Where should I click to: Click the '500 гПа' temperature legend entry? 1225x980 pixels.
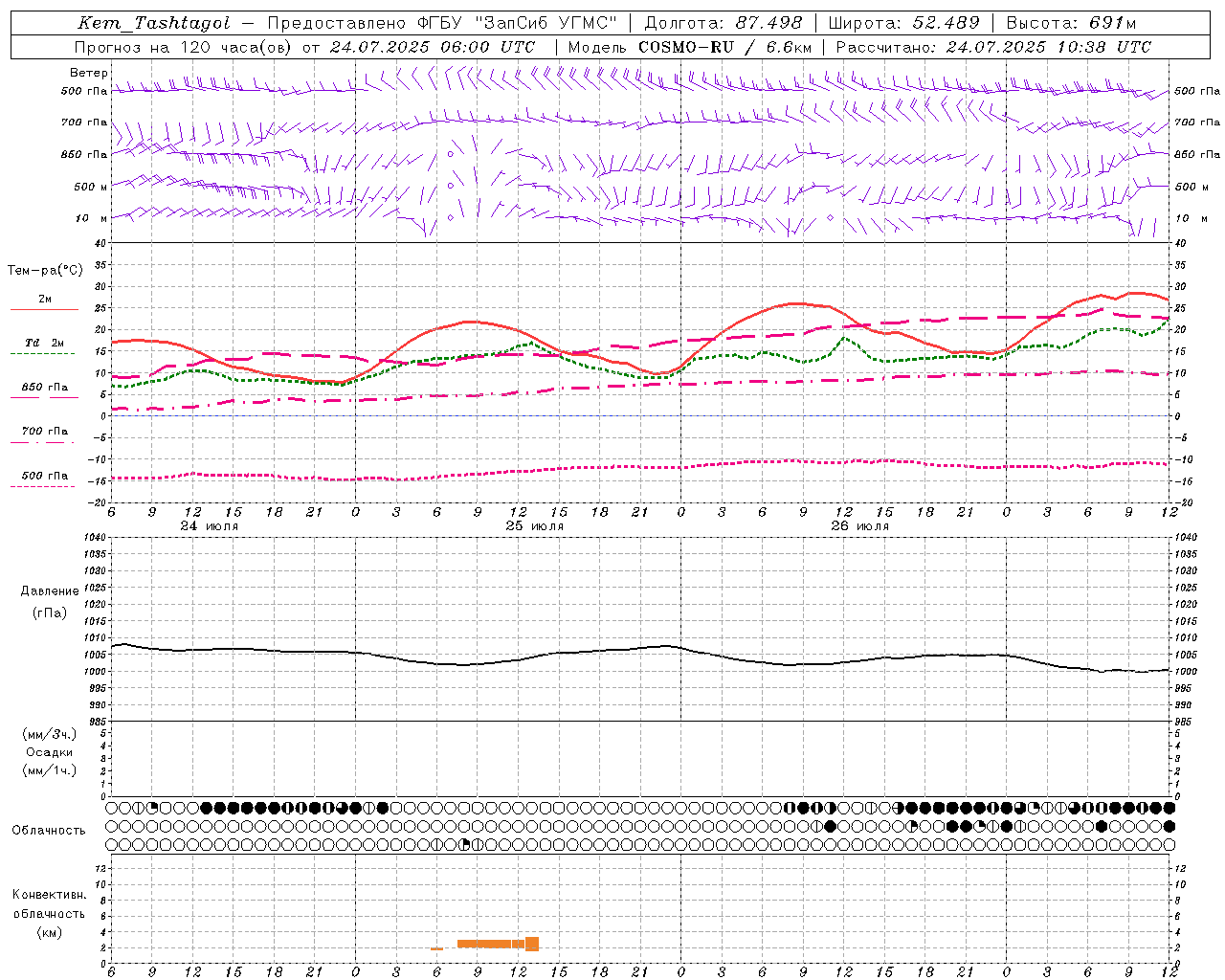click(45, 475)
